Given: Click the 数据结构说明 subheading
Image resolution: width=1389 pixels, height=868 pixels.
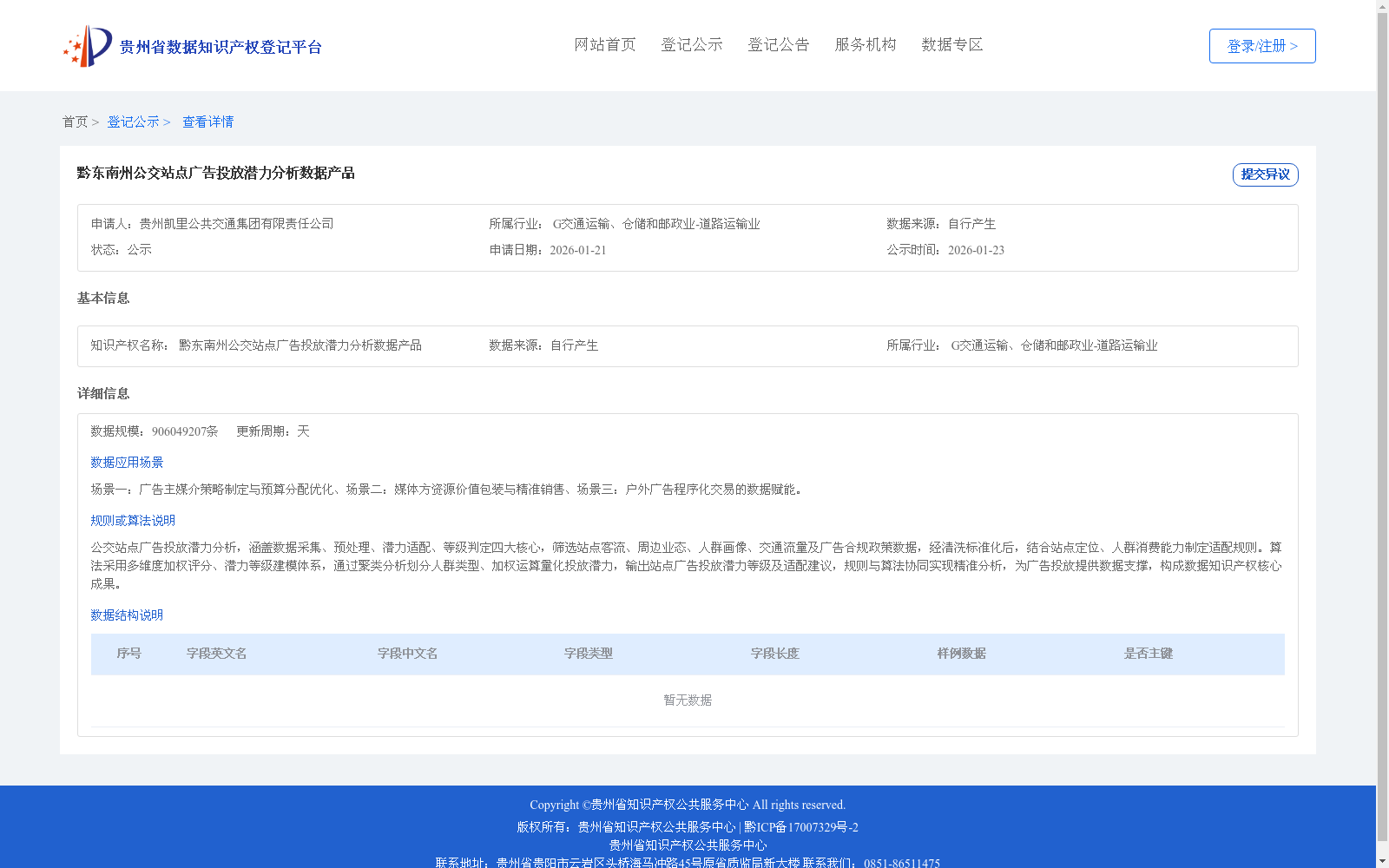Looking at the screenshot, I should (127, 615).
